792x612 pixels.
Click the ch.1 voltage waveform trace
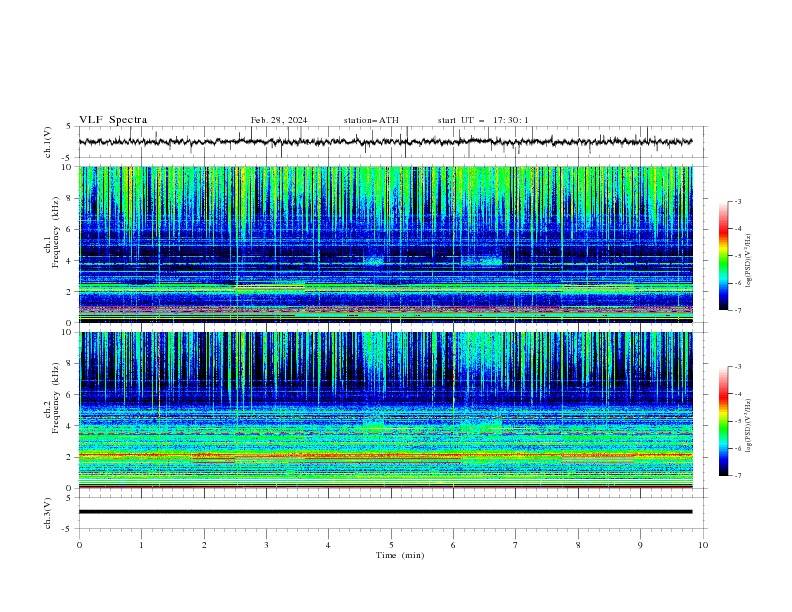[385, 142]
